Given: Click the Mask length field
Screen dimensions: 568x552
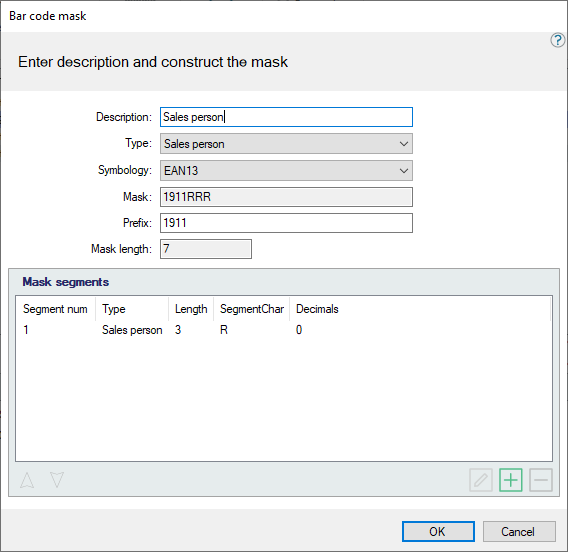Looking at the screenshot, I should 206,249.
